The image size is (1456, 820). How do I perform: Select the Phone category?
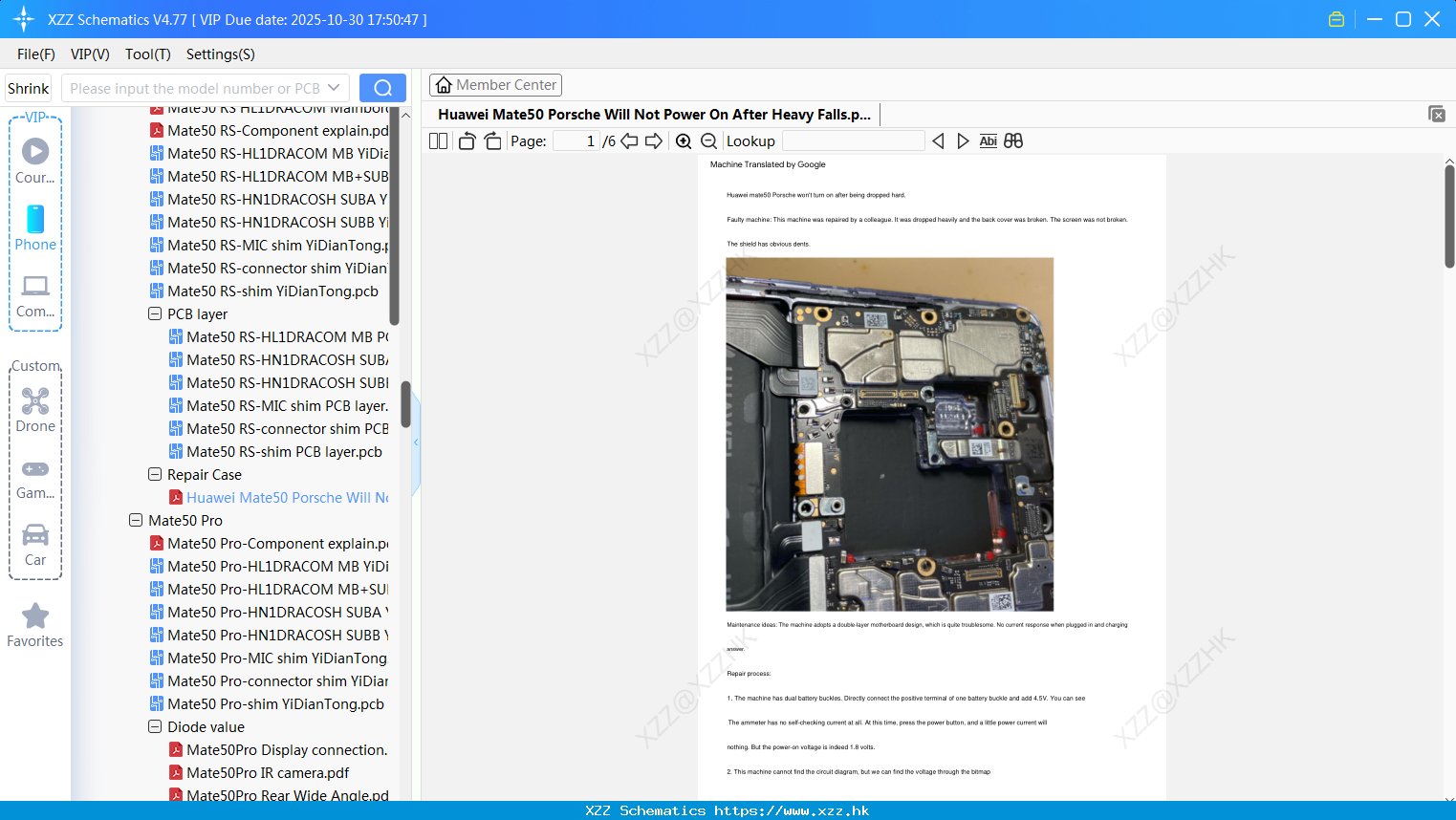coord(35,227)
